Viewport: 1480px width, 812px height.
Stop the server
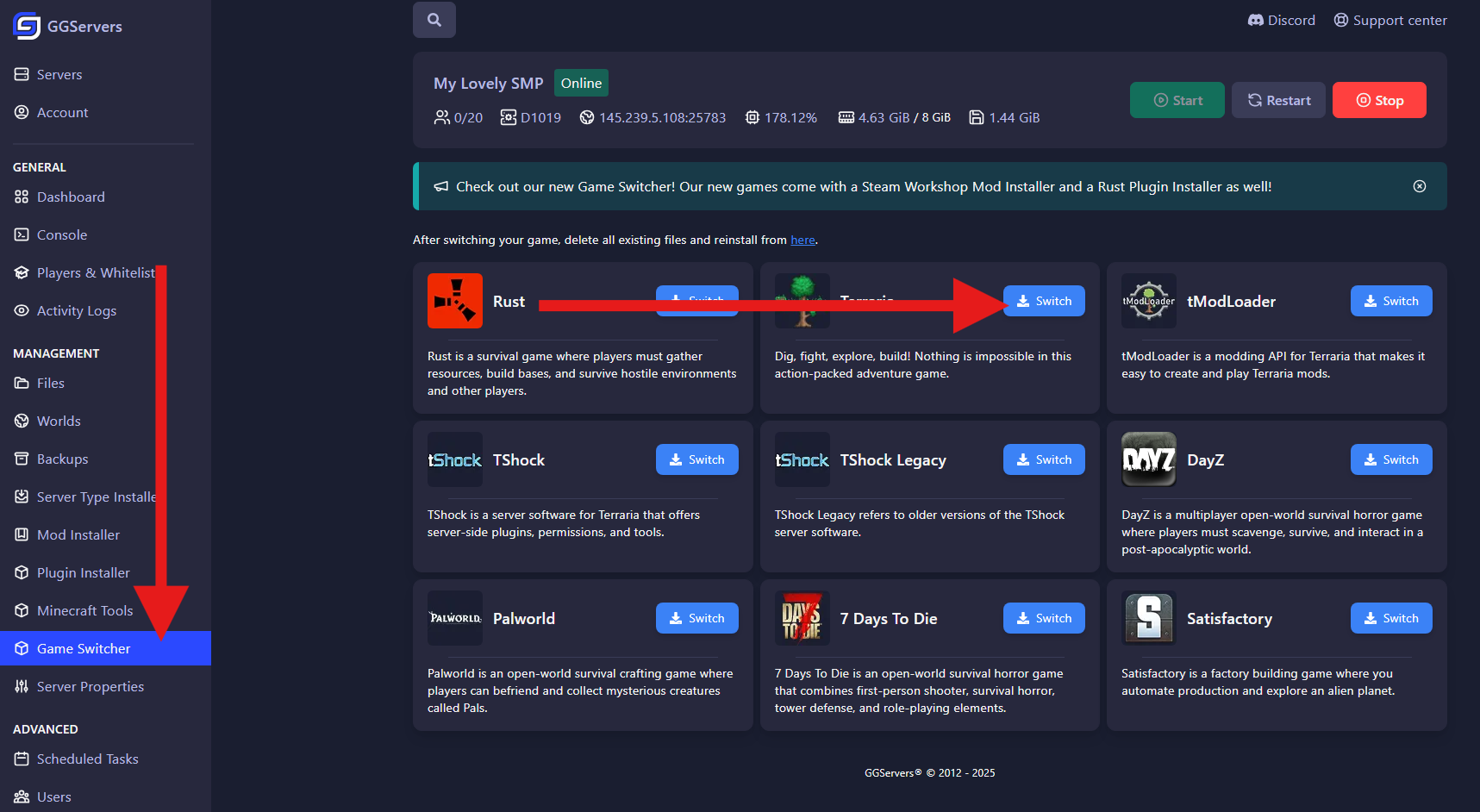click(x=1378, y=100)
